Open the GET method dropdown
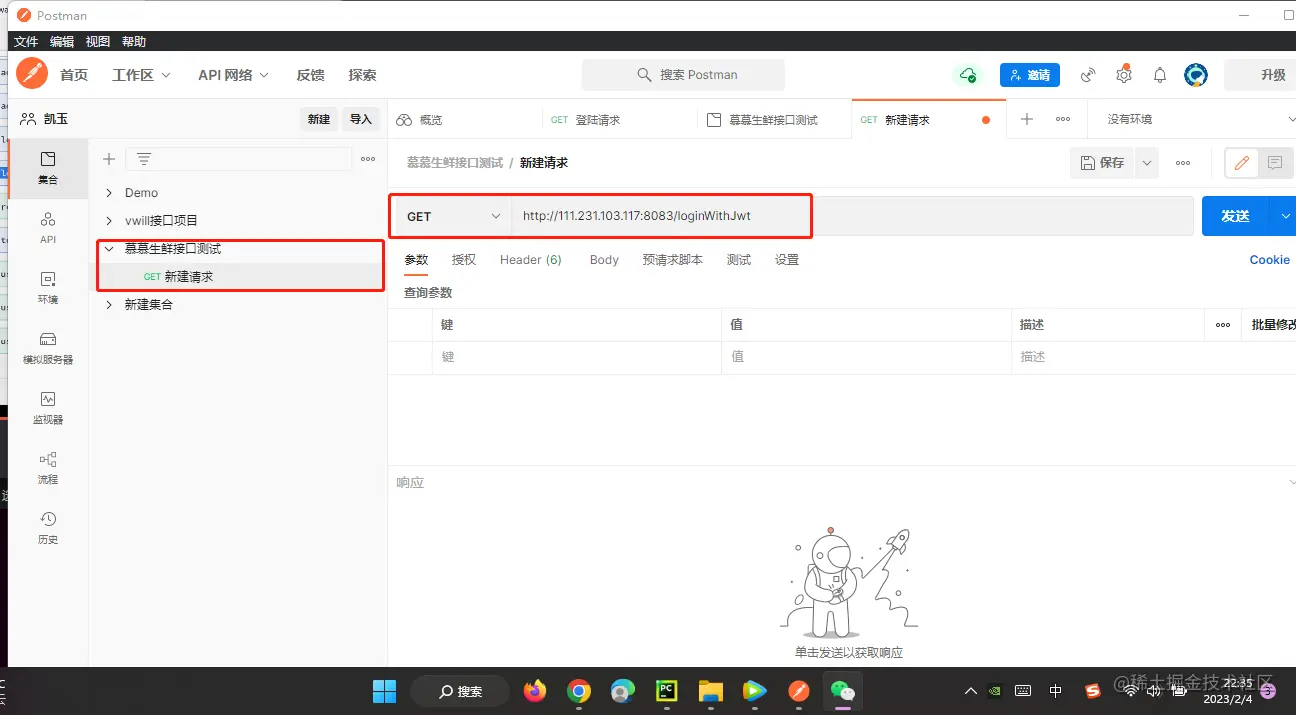 click(454, 216)
